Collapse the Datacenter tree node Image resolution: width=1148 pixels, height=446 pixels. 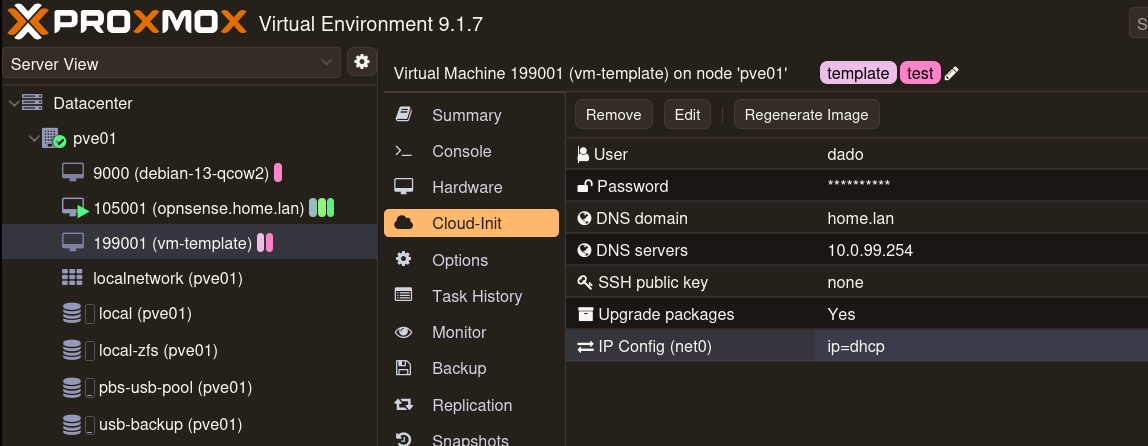click(x=13, y=103)
